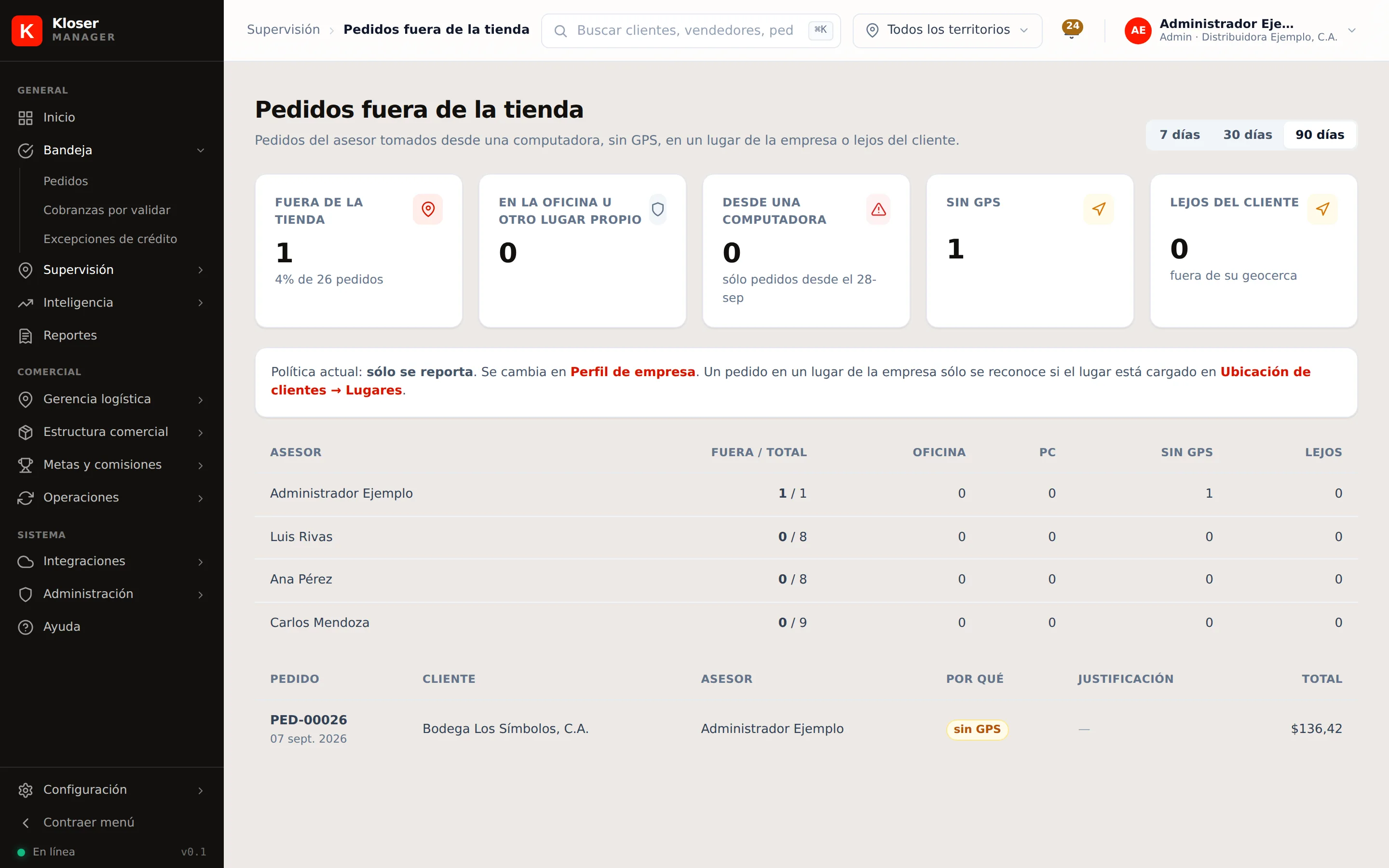The height and width of the screenshot is (868, 1389).
Task: Focus the Buscar clientes search field
Action: (691, 30)
